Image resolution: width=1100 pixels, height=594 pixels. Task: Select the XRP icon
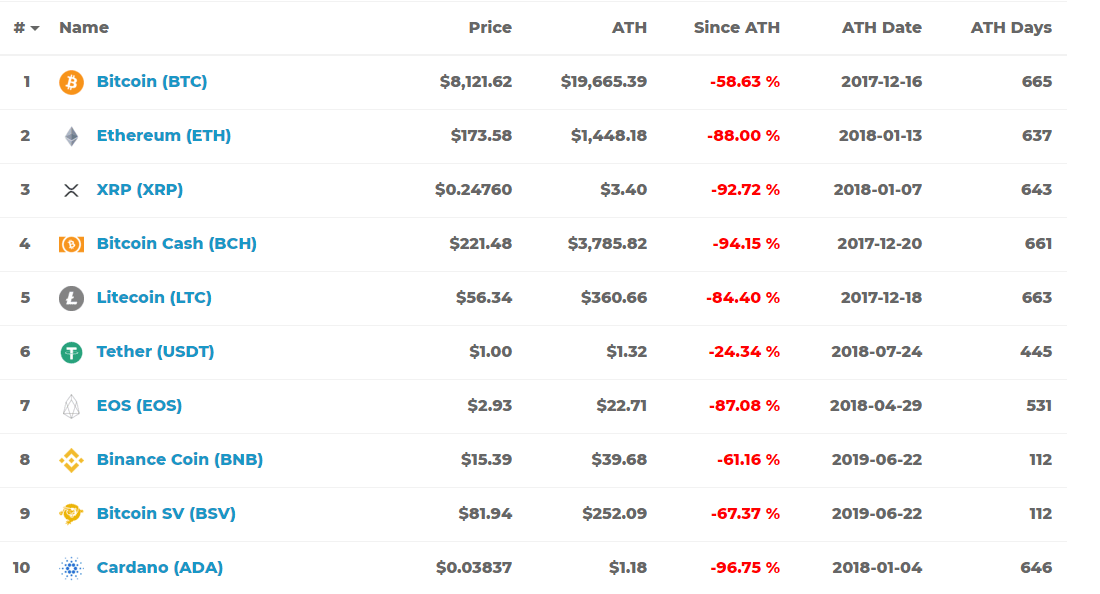[x=70, y=189]
